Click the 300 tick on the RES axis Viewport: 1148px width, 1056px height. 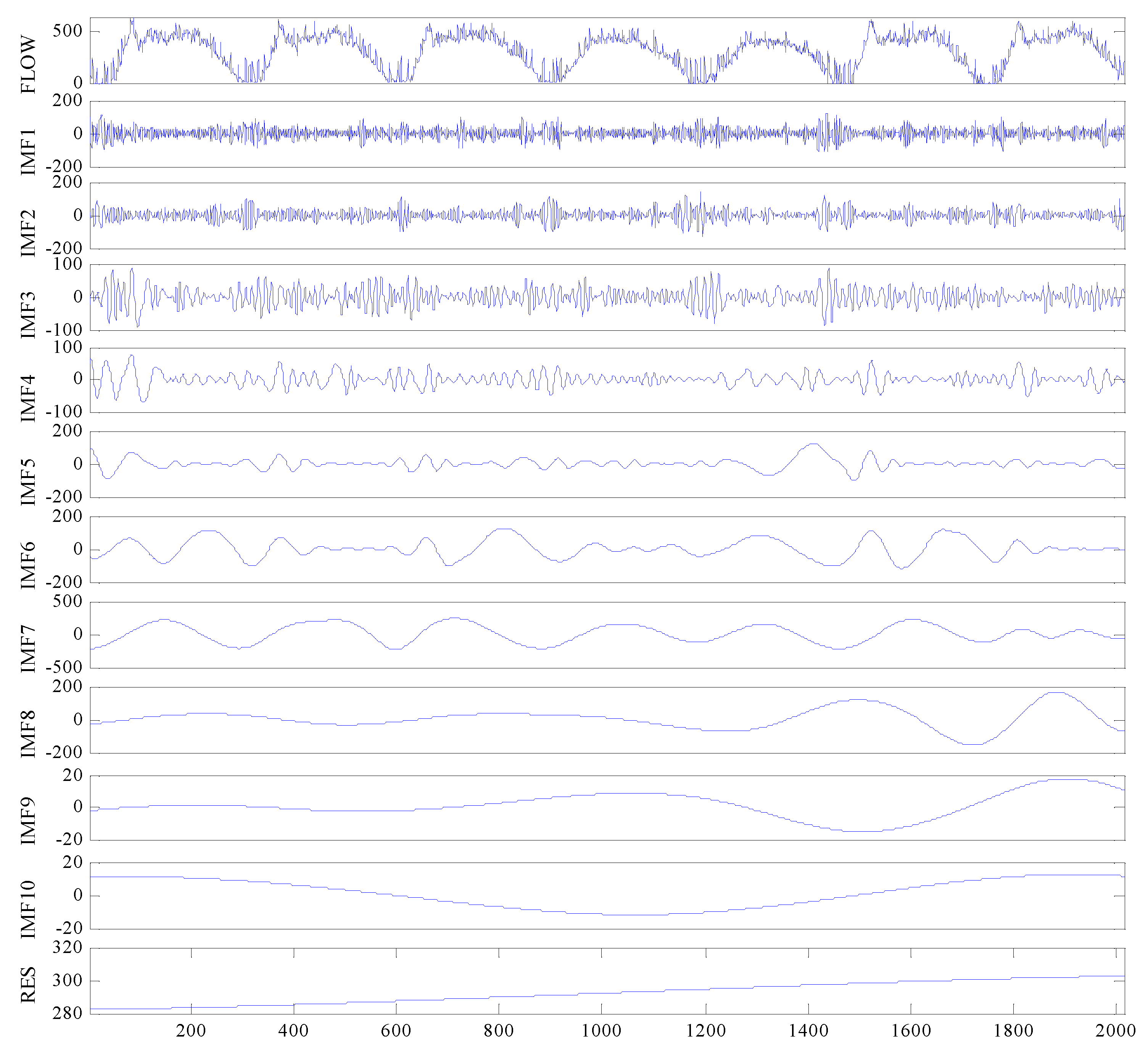(68, 980)
